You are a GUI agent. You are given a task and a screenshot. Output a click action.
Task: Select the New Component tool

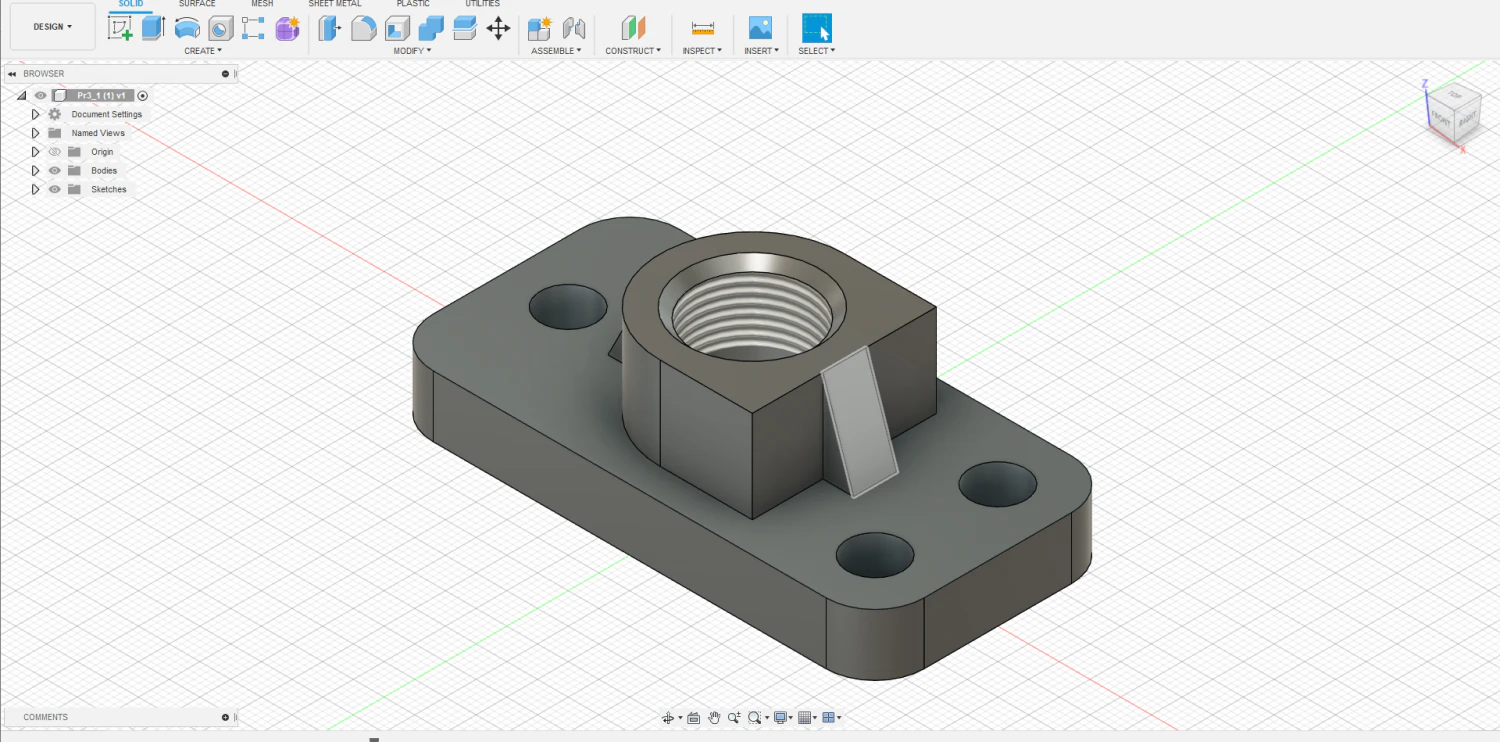[x=540, y=28]
